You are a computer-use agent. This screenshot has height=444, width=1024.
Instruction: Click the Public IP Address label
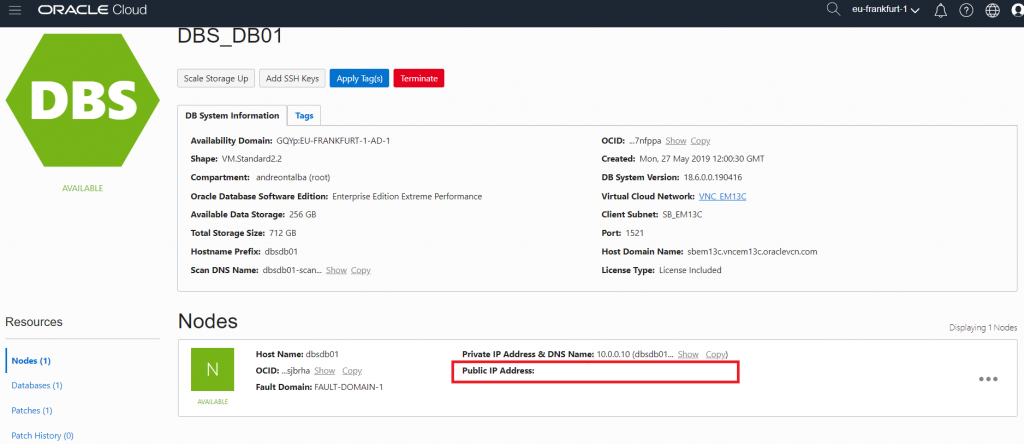point(498,371)
